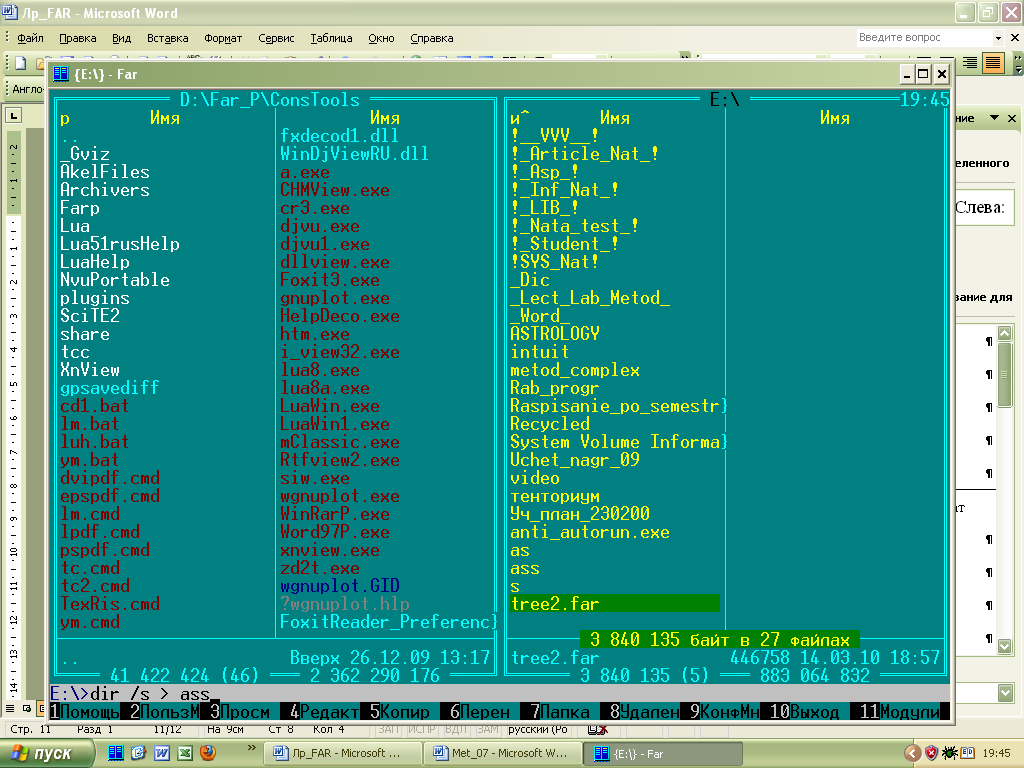The height and width of the screenshot is (768, 1024).
Task: Click 4 Редакт in Far key bar
Action: coord(324,711)
